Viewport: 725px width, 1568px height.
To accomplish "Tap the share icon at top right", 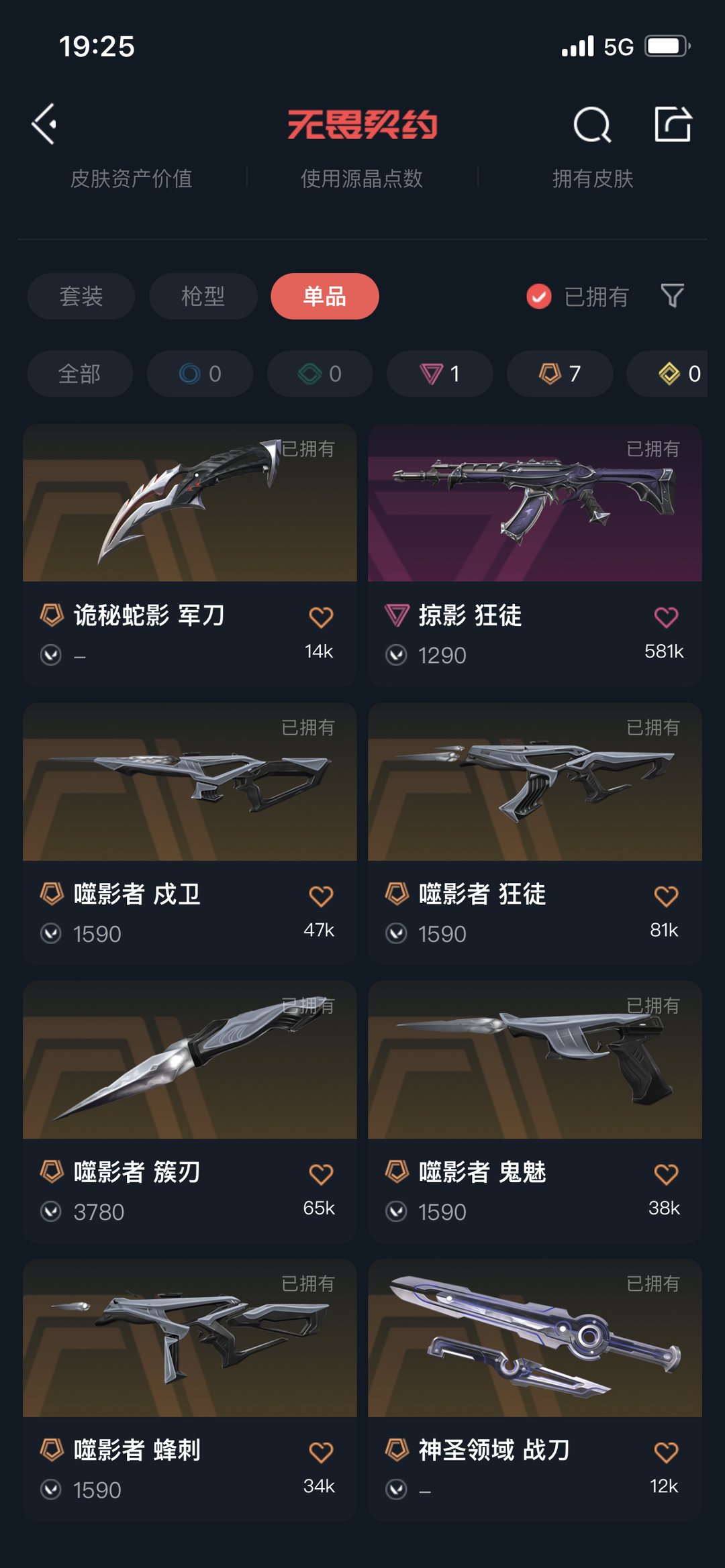I will (x=673, y=124).
